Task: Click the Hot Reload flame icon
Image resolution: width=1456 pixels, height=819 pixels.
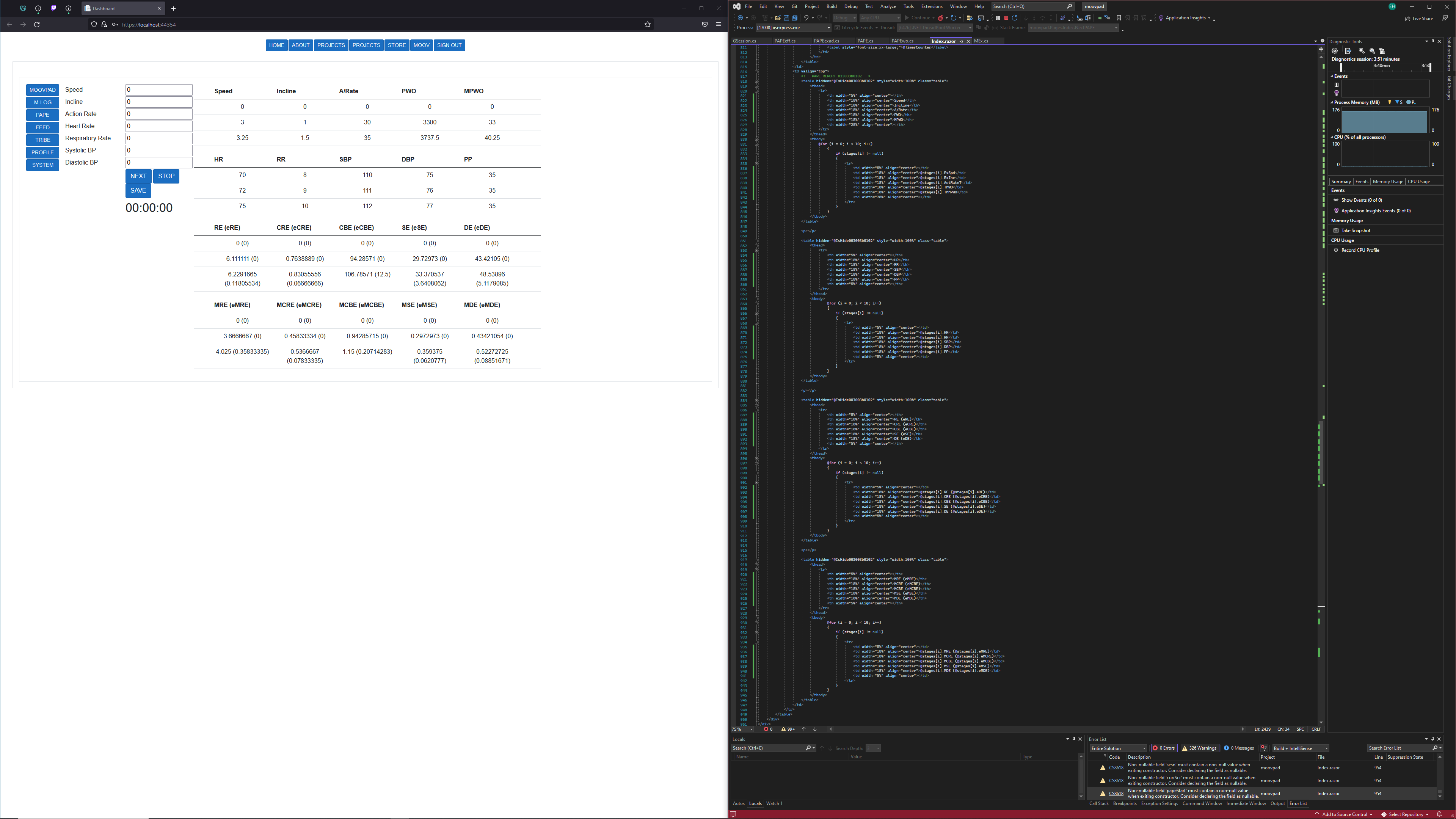Action: 940,18
